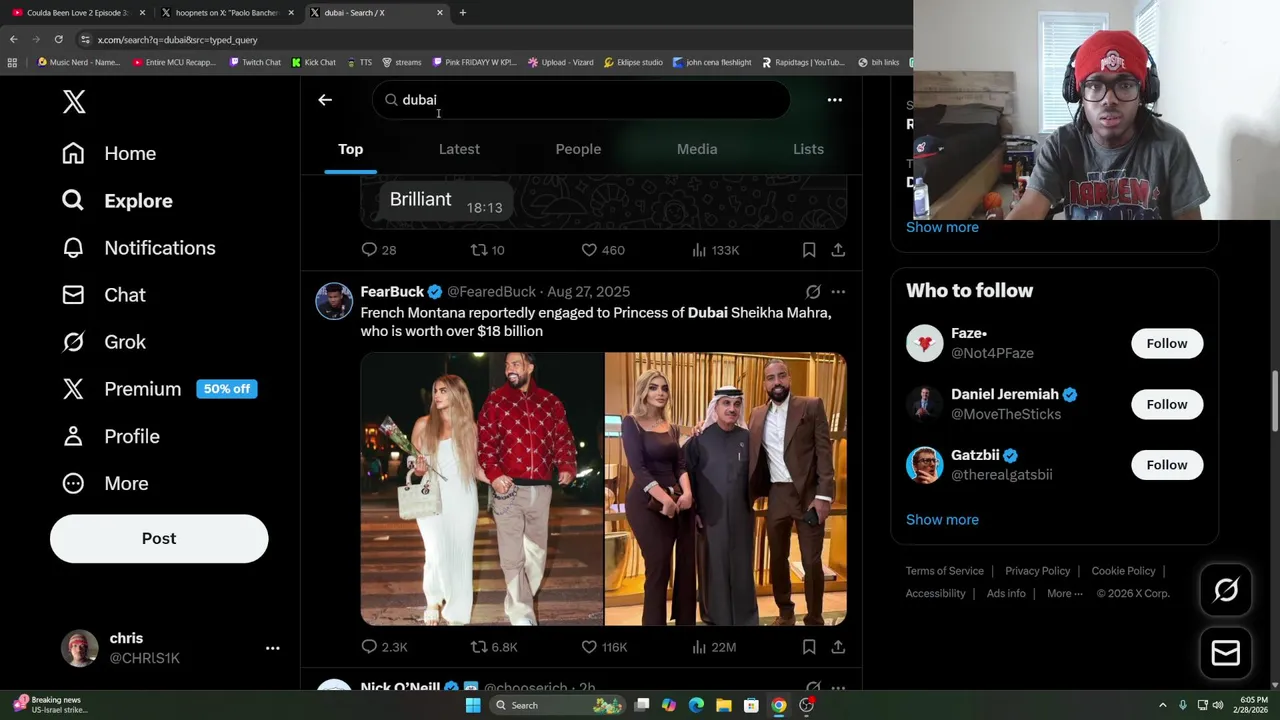Switch to the Latest tab

point(459,149)
